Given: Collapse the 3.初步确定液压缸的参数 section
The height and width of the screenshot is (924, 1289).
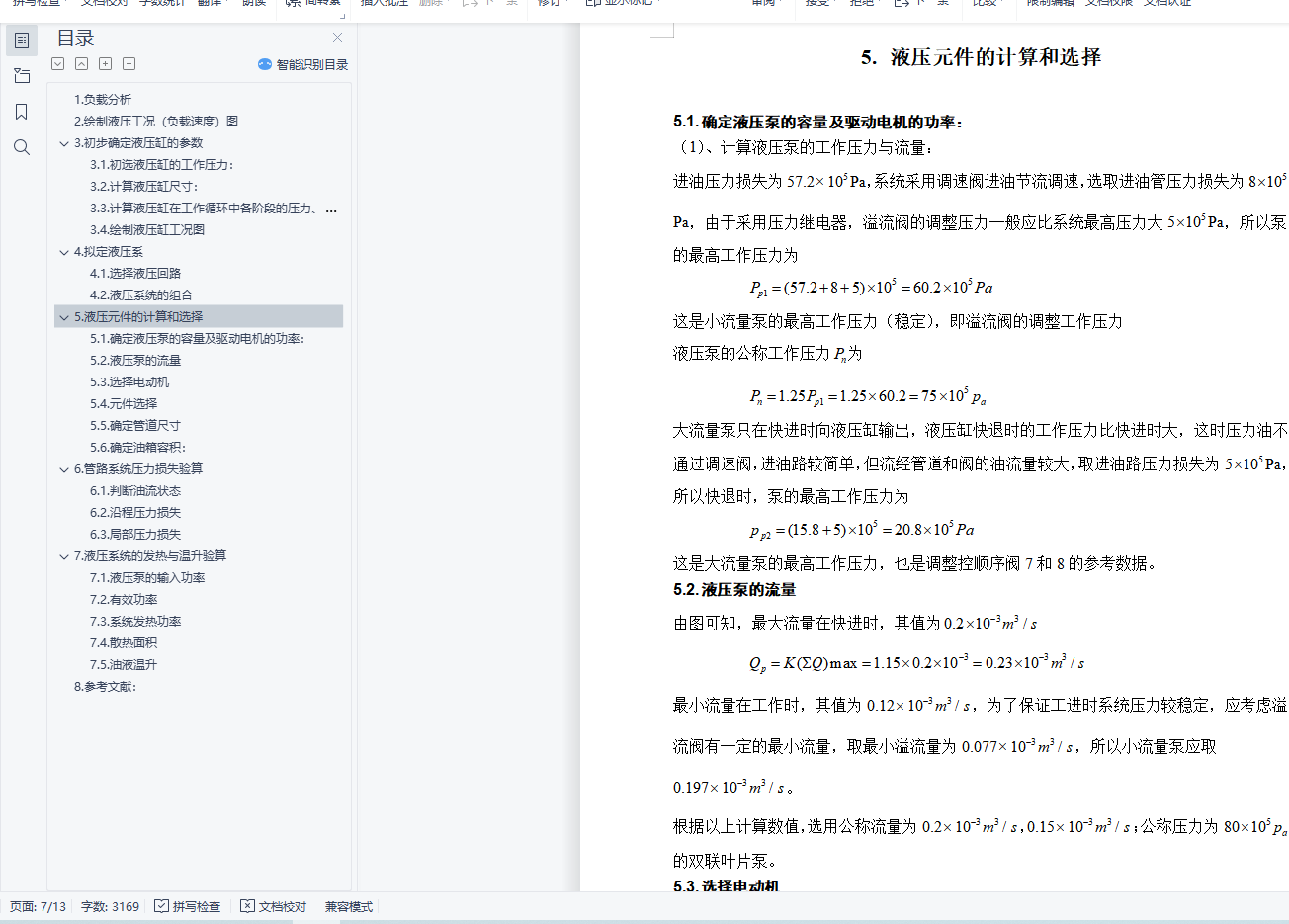Looking at the screenshot, I should [x=64, y=143].
